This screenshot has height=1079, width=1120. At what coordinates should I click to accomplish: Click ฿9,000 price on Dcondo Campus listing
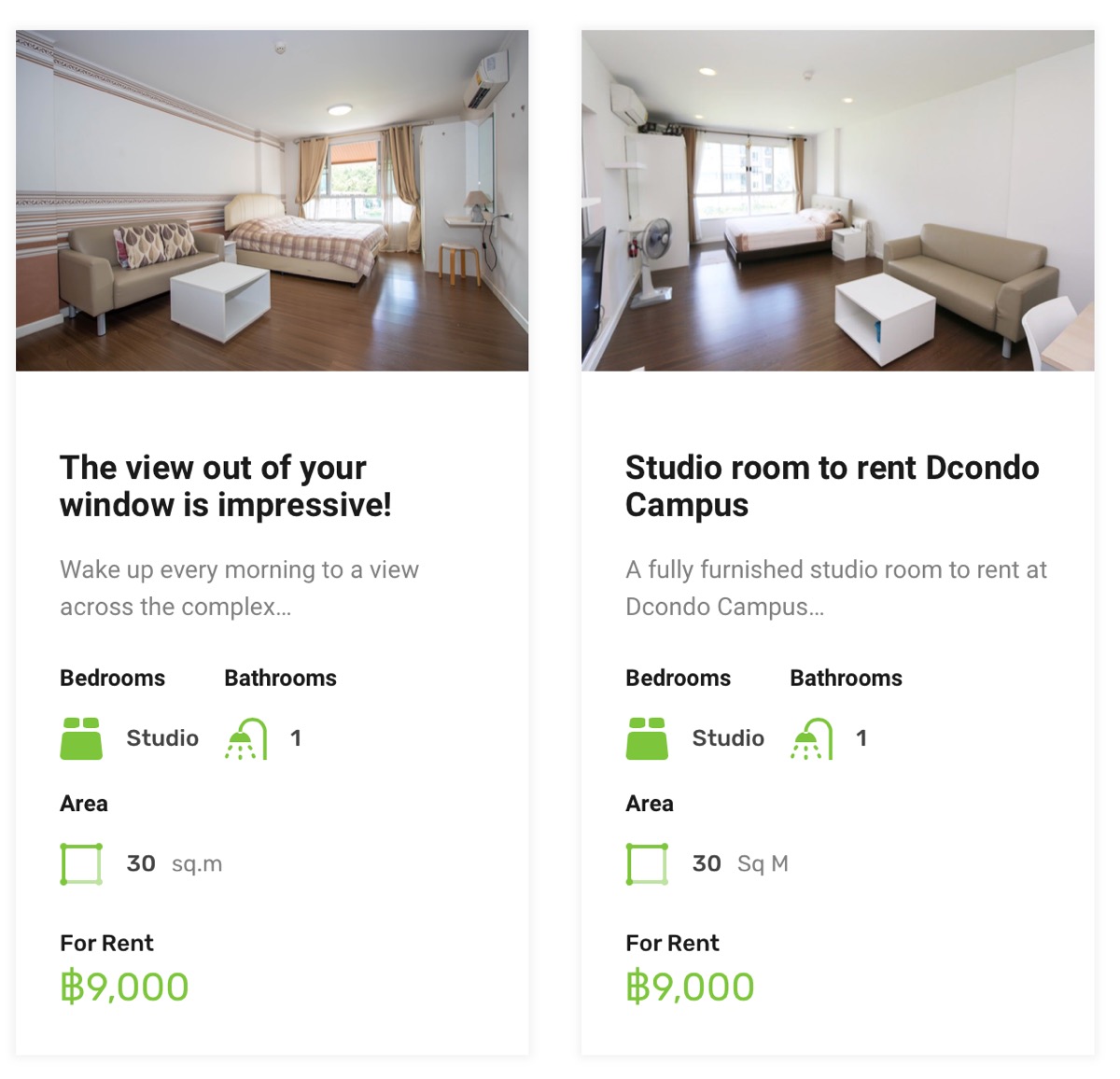pyautogui.click(x=690, y=987)
